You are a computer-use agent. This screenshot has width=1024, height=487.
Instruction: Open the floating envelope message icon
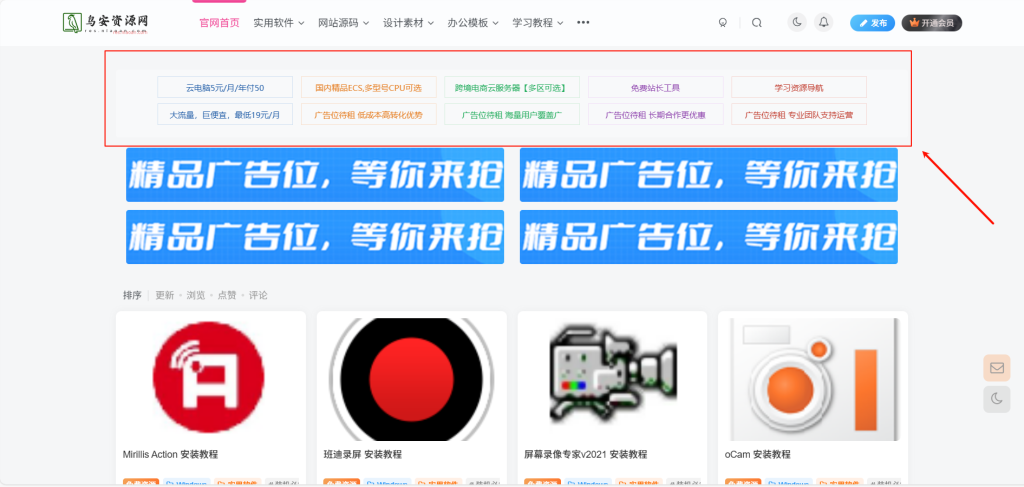997,368
